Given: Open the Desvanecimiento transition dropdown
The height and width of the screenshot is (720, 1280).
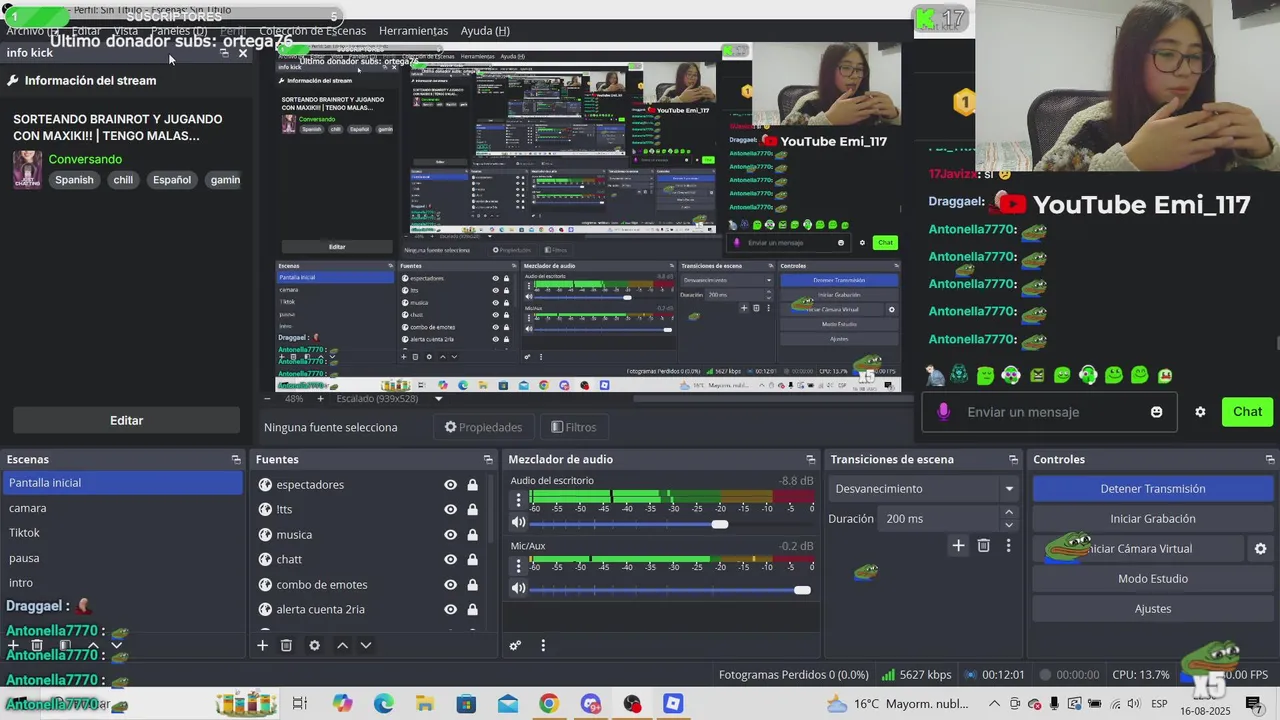Looking at the screenshot, I should 923,489.
